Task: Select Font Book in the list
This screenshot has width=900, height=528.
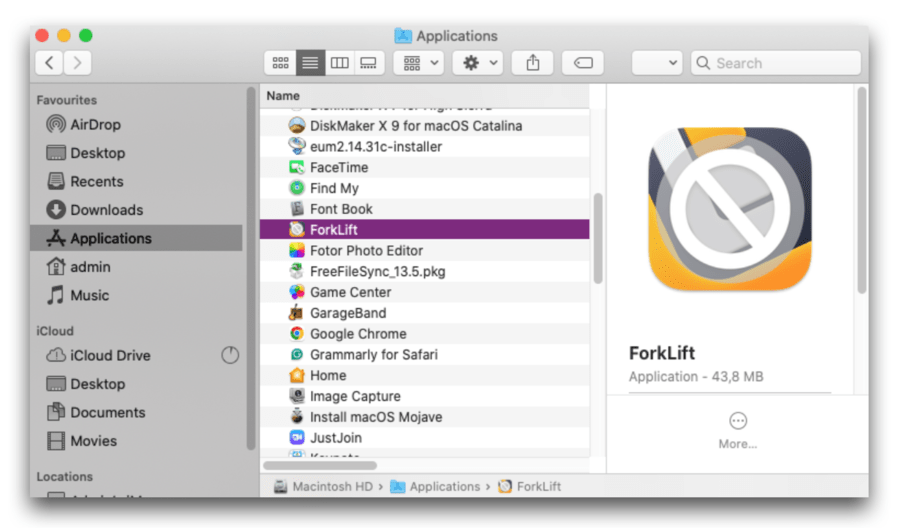Action: coord(425,209)
